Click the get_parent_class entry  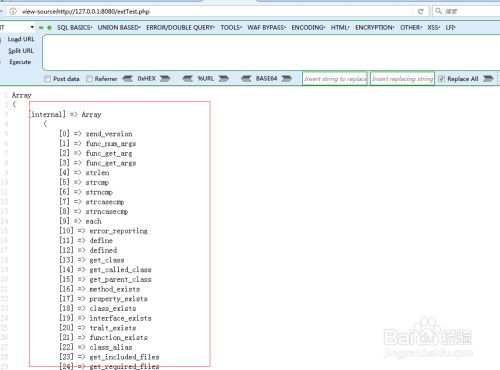(x=121, y=279)
